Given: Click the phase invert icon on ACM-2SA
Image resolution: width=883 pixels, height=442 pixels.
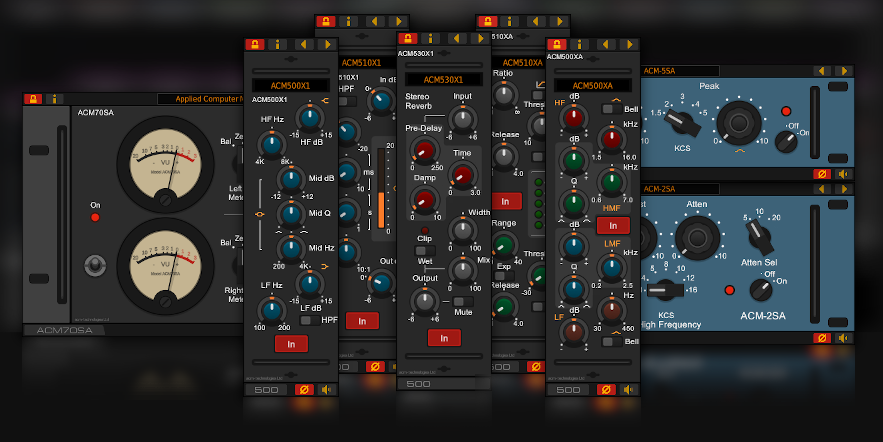Looking at the screenshot, I should tap(822, 338).
